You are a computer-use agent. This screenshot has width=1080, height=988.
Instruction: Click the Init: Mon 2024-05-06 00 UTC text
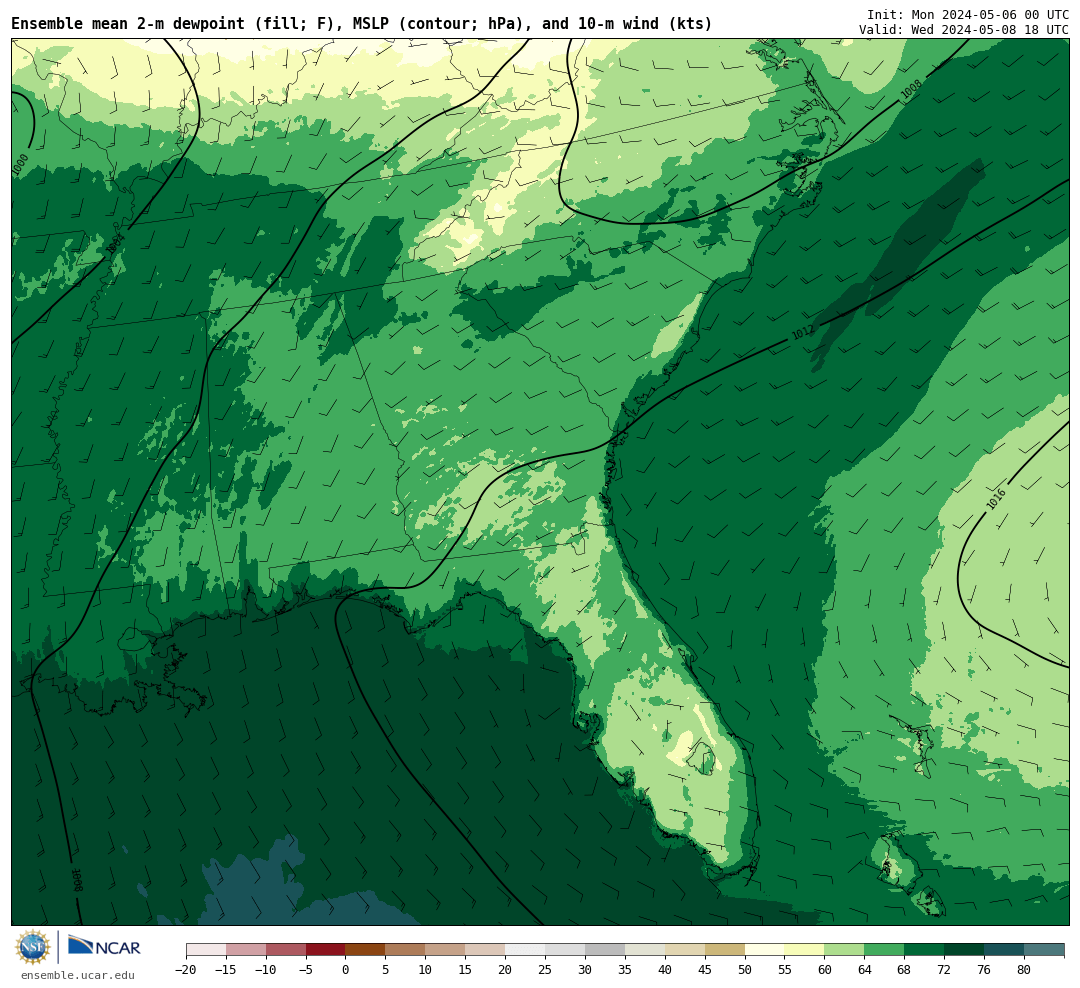click(x=968, y=14)
